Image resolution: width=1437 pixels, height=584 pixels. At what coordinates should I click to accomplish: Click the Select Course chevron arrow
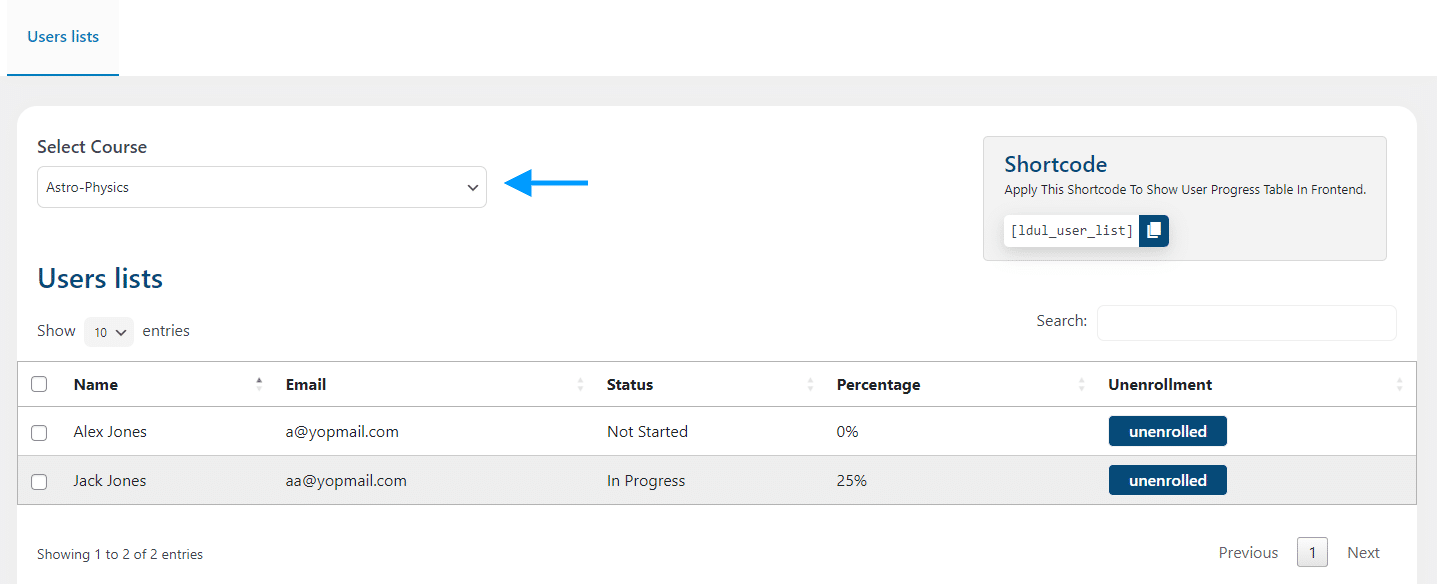pyautogui.click(x=473, y=188)
